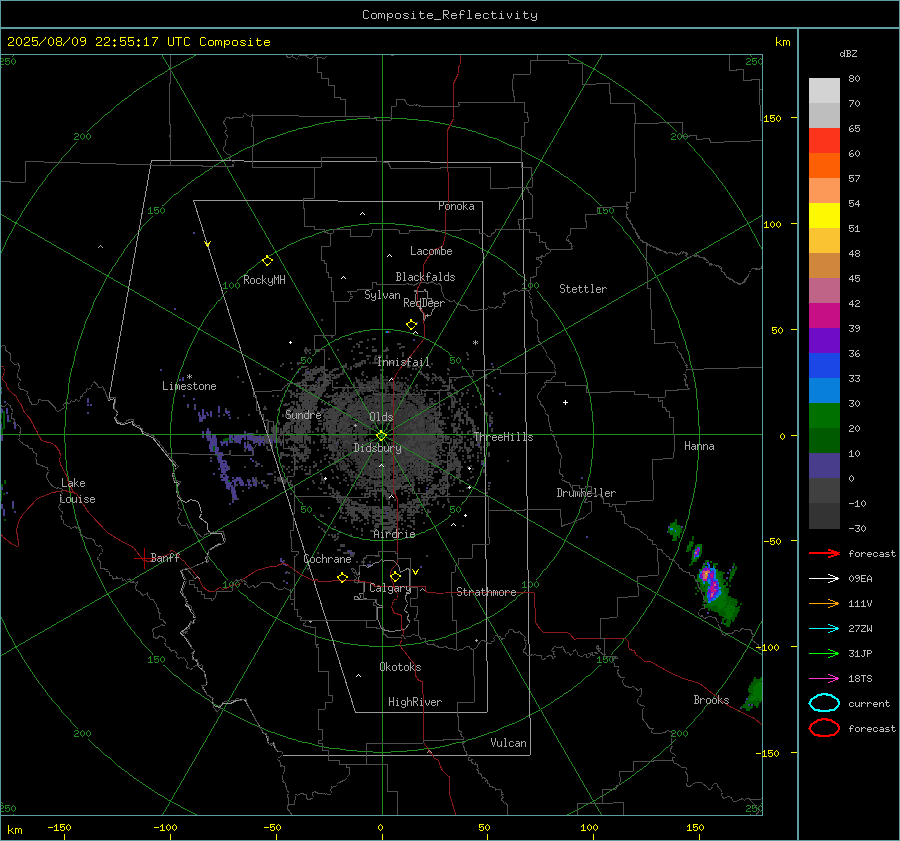The width and height of the screenshot is (900, 841).
Task: Click the red cross marker beside Banff
Action: click(x=143, y=558)
